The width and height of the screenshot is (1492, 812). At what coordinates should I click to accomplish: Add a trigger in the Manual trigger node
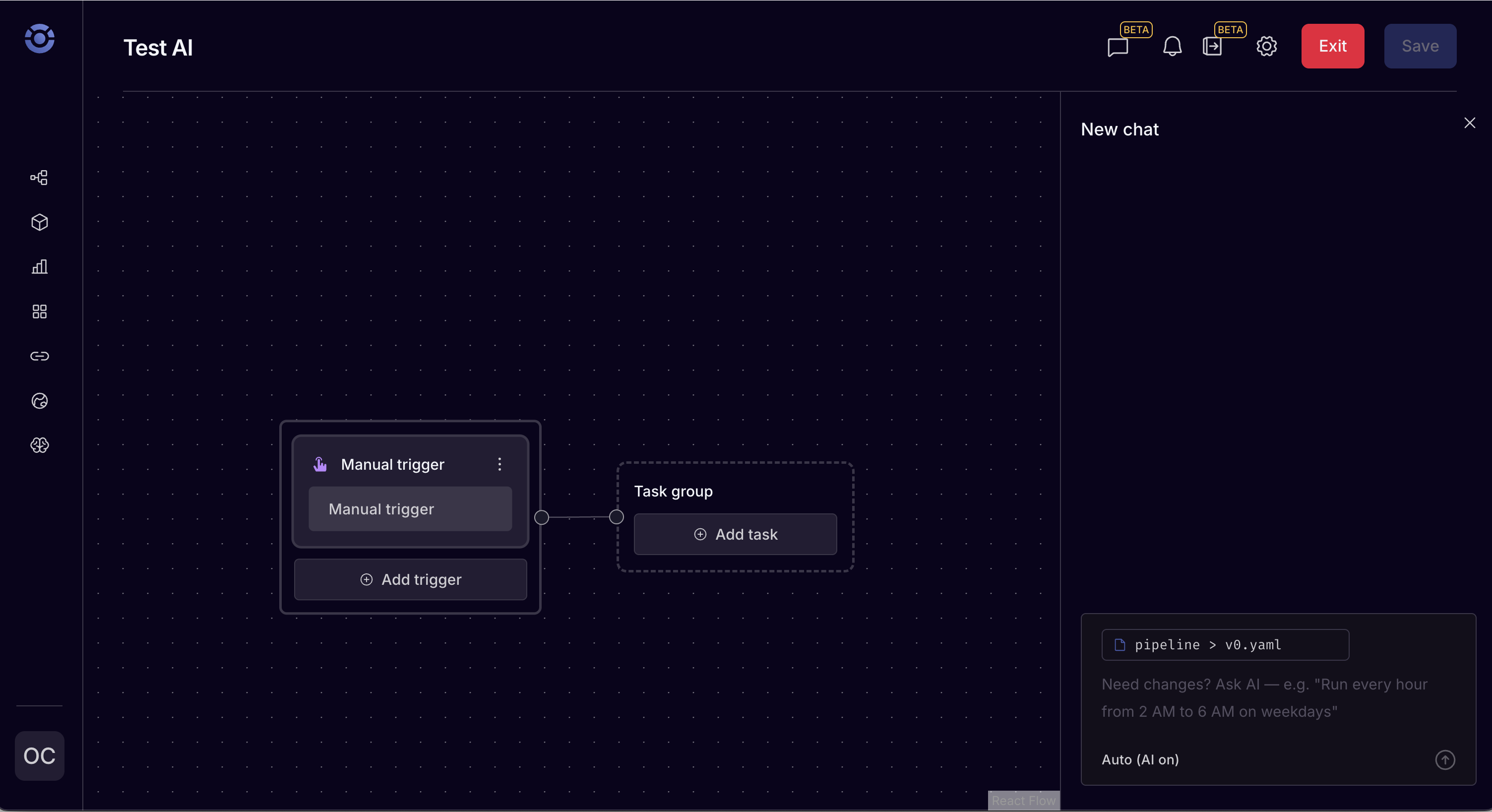(410, 579)
